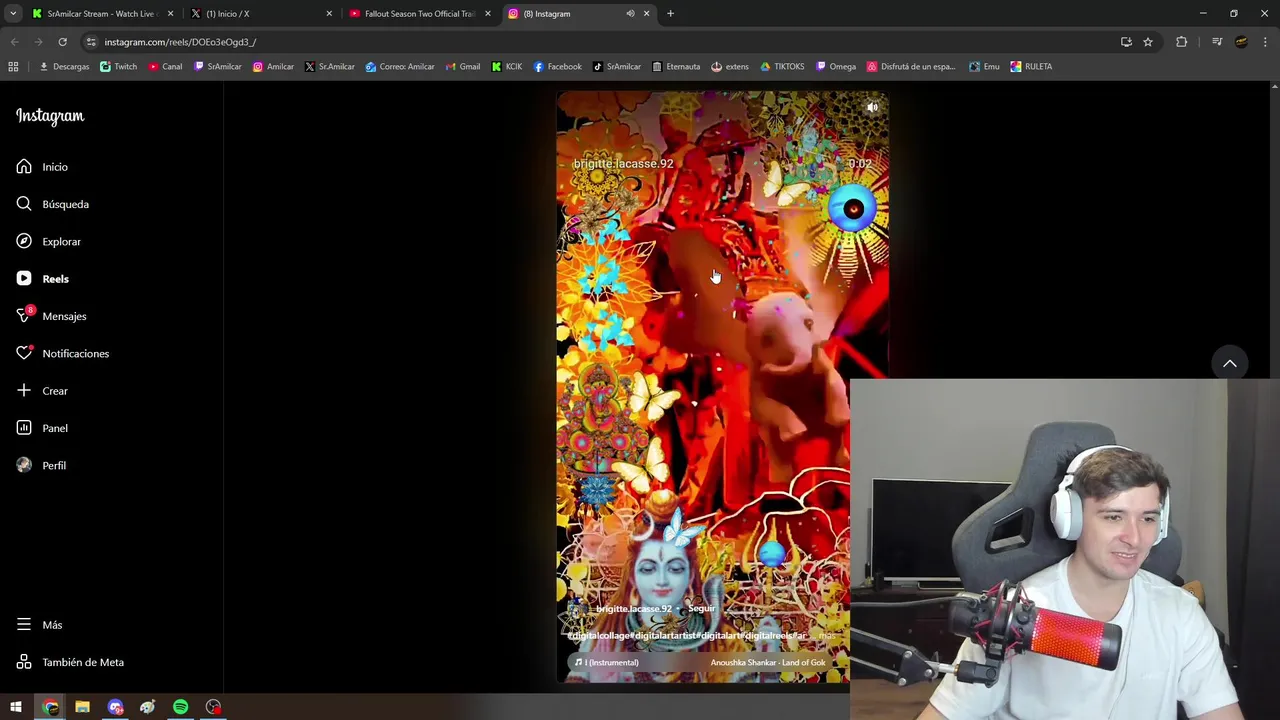Open Canal YouTube bookmark
Screen dimensions: 1280x720
tap(165, 67)
